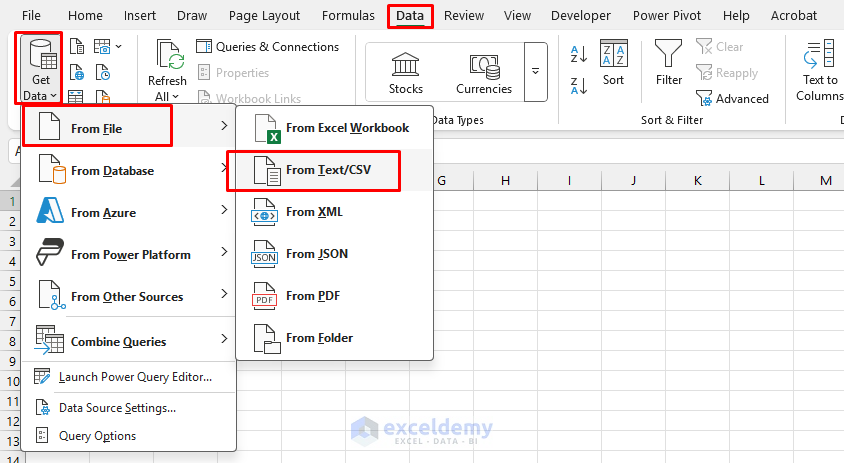Click the Reapply filter button
The height and width of the screenshot is (463, 844).
tap(727, 73)
